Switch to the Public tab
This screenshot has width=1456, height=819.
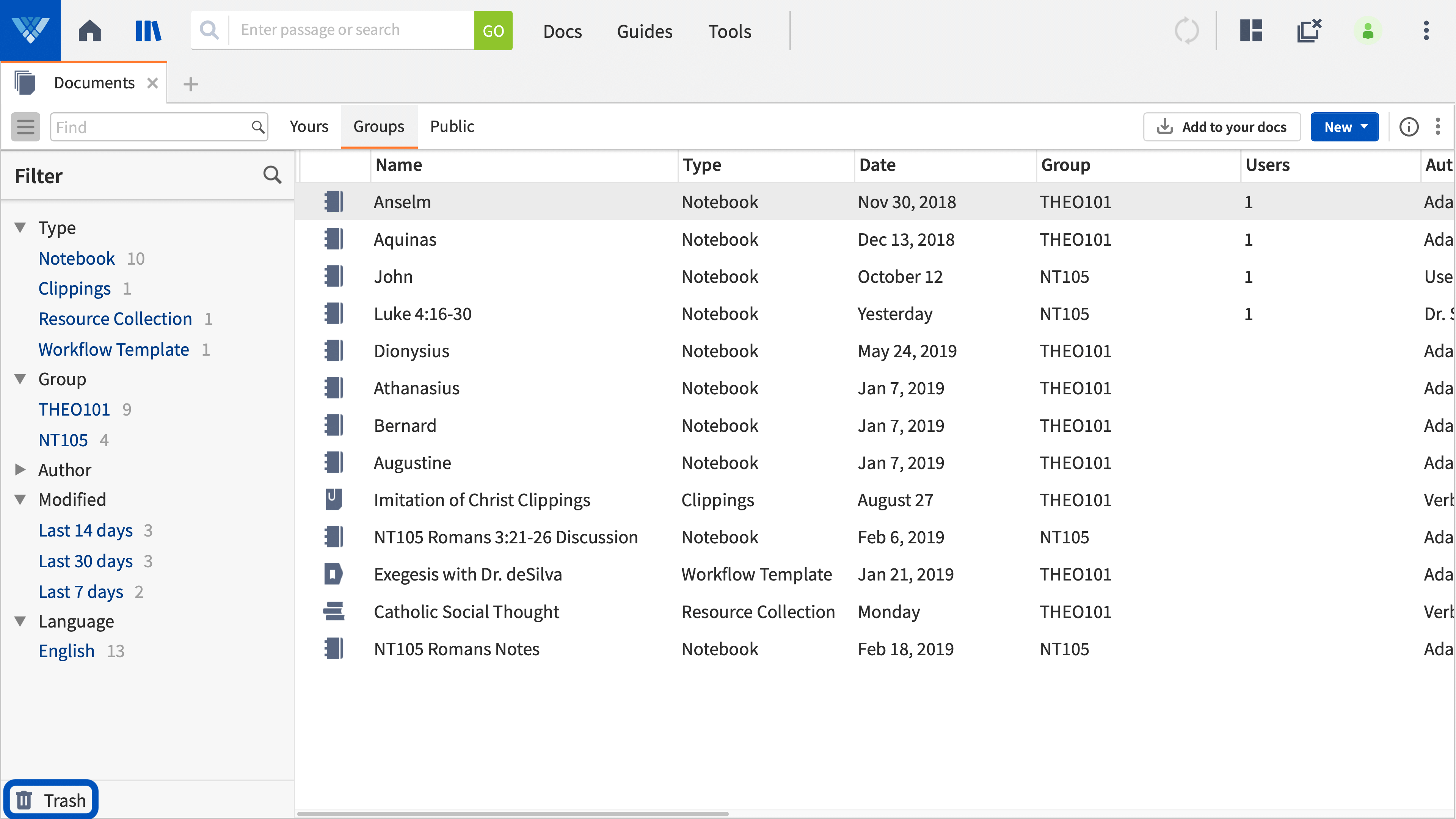pos(452,126)
